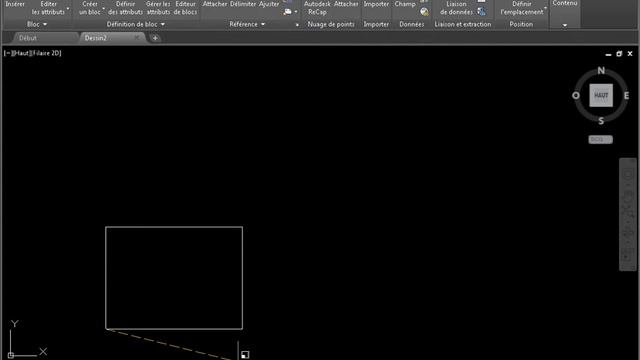This screenshot has width=640, height=360.
Task: Open Référence panel dialog launcher arrow
Action: (x=297, y=25)
